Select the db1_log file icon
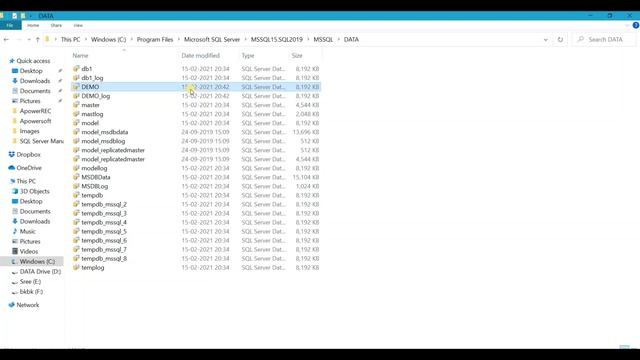Image resolution: width=640 pixels, height=360 pixels. click(76, 78)
